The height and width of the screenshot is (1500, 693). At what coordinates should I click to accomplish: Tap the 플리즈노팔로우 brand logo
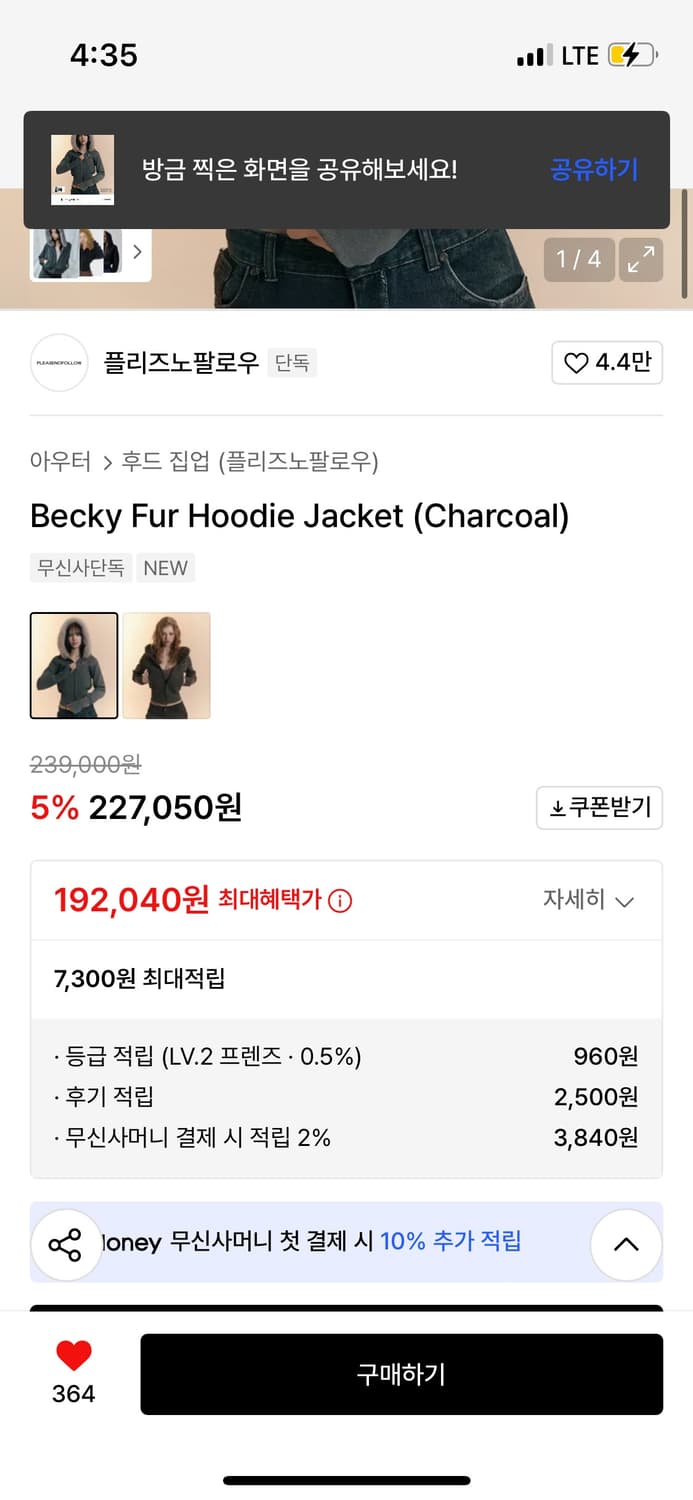coord(60,362)
